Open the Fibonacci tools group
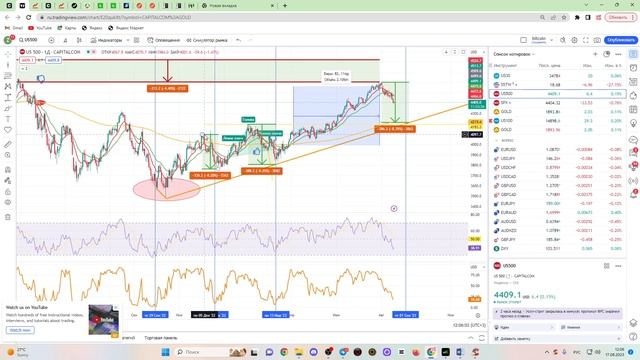The height and width of the screenshot is (360, 640). point(8,76)
